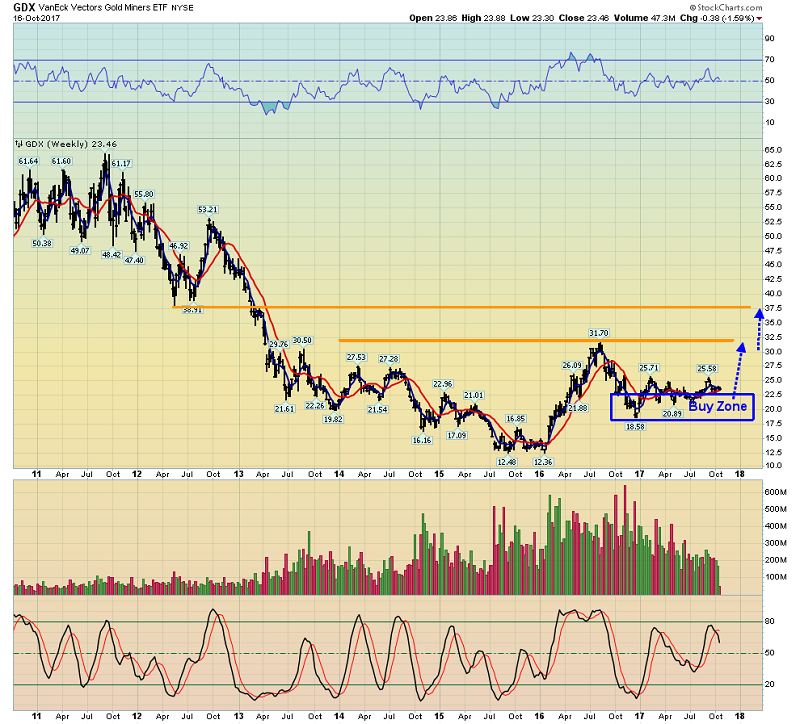
Task: Click the red down-arrow next to Chg value
Action: 759,18
